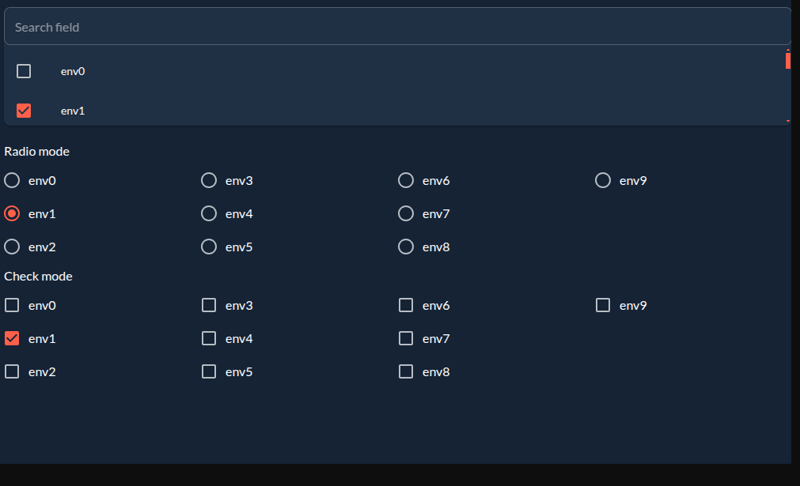Enable env8 checkbox in Check mode
This screenshot has width=800, height=486.
(406, 372)
